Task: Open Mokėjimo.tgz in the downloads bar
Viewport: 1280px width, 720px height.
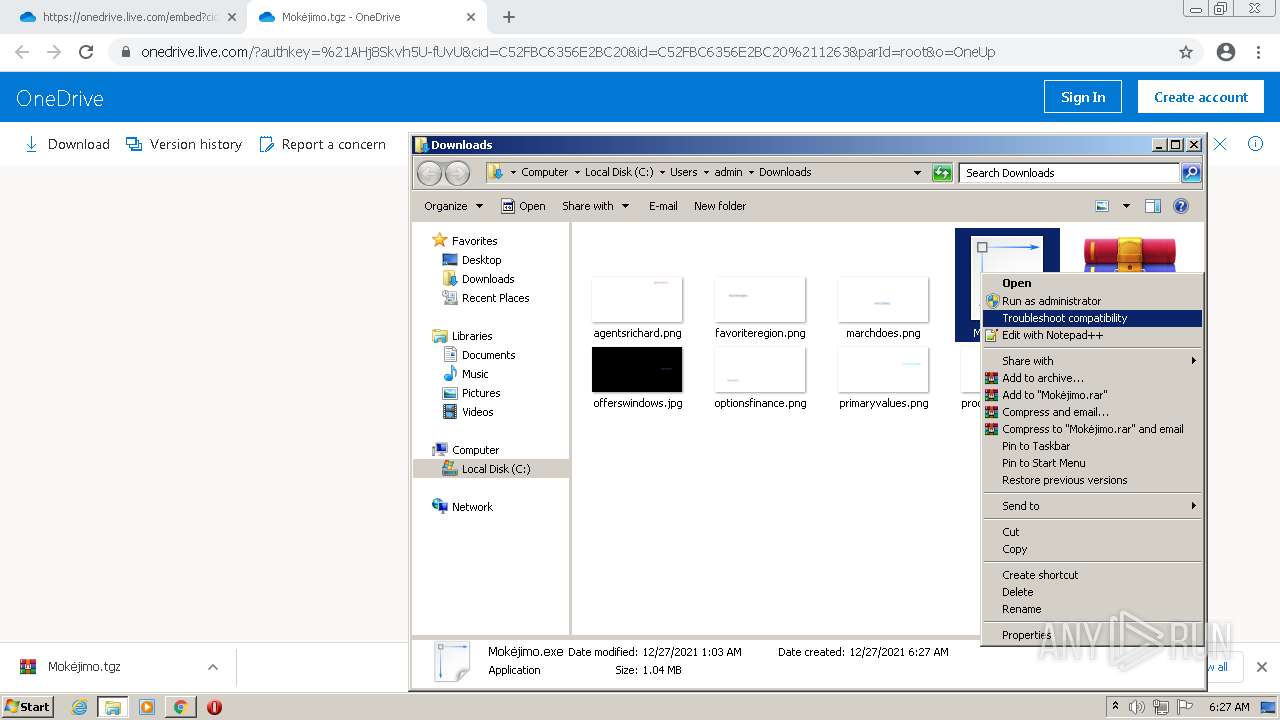Action: pyautogui.click(x=84, y=667)
